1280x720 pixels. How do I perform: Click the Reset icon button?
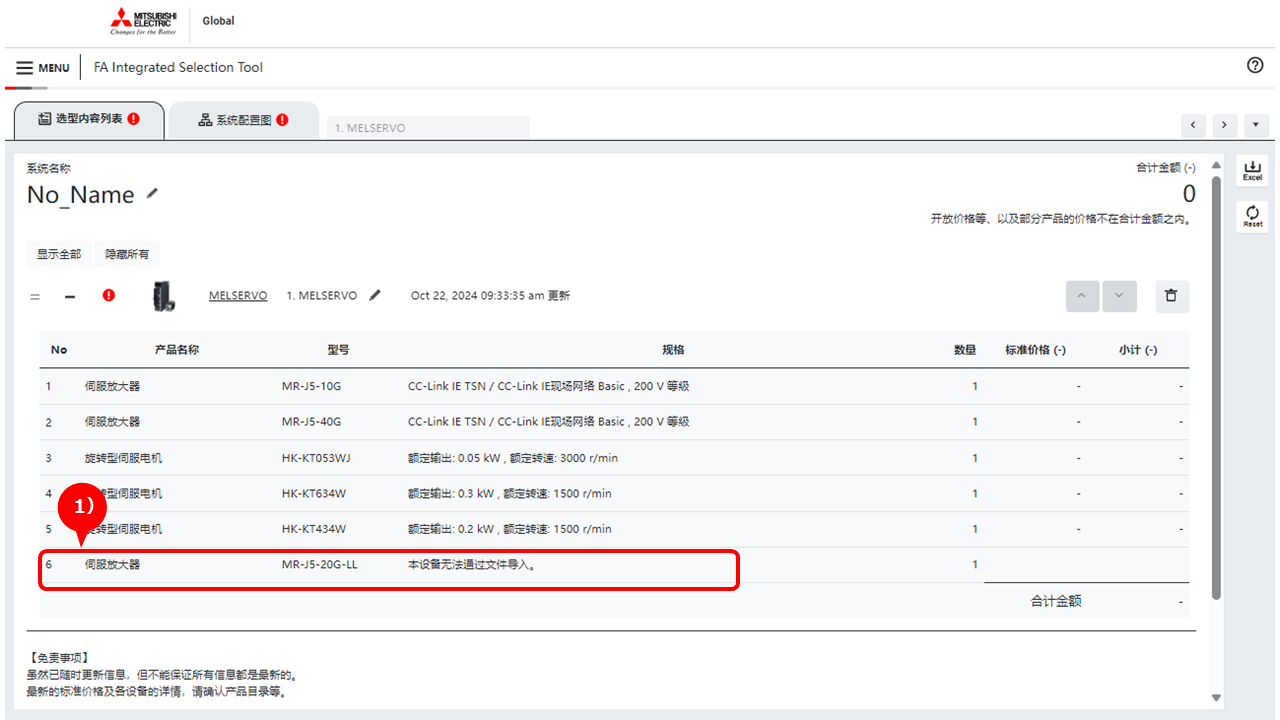pyautogui.click(x=1252, y=217)
